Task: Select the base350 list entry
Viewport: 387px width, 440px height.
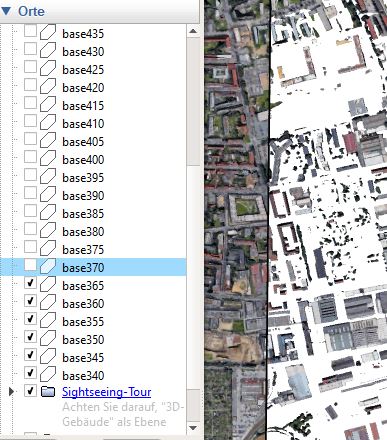Action: pos(83,340)
